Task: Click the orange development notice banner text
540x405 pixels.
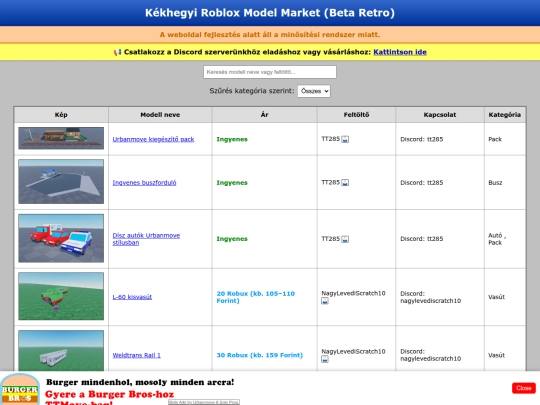Action: tap(270, 34)
